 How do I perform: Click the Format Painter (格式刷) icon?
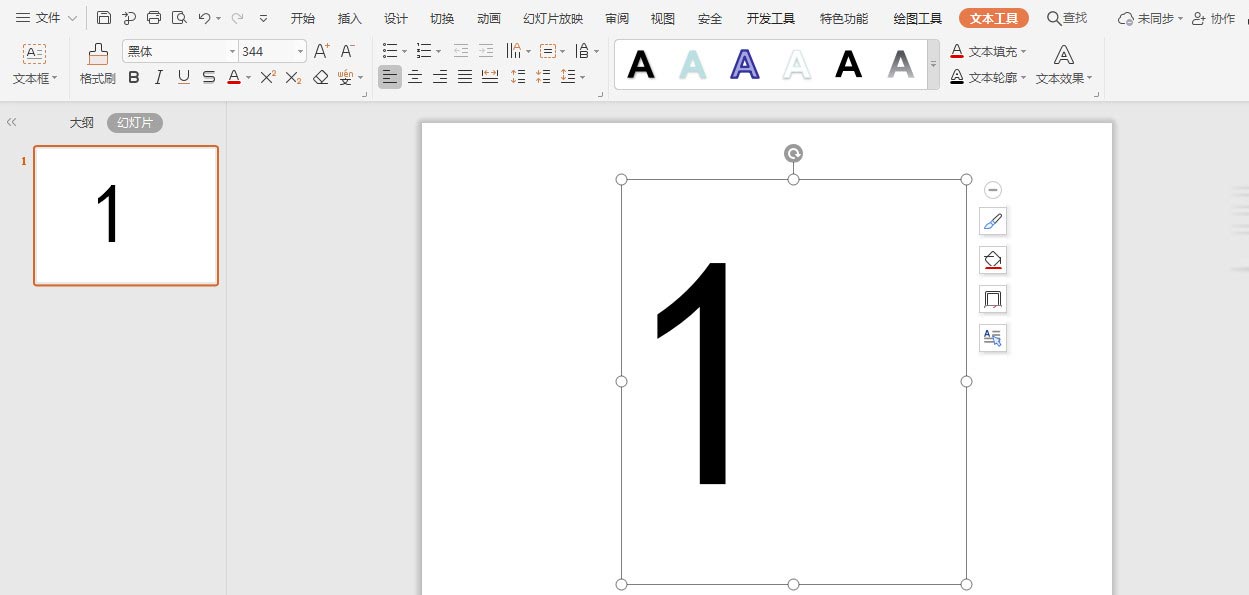coord(97,54)
